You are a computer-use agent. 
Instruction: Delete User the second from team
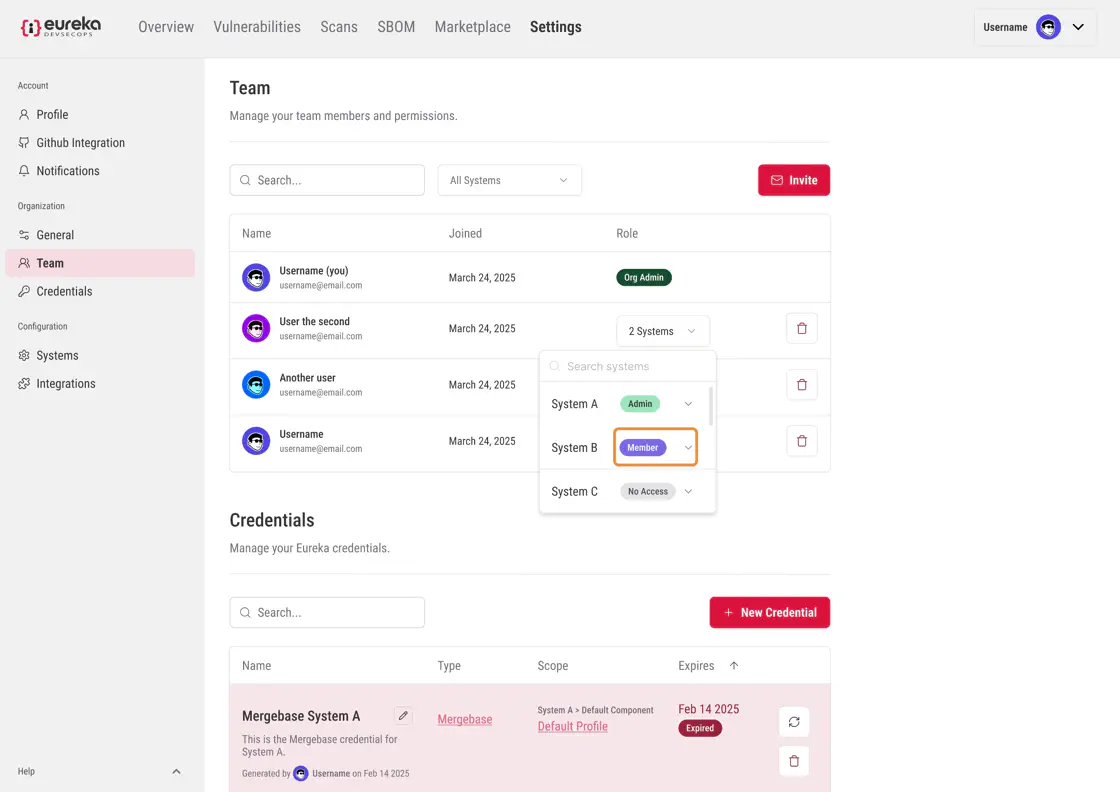coord(801,329)
